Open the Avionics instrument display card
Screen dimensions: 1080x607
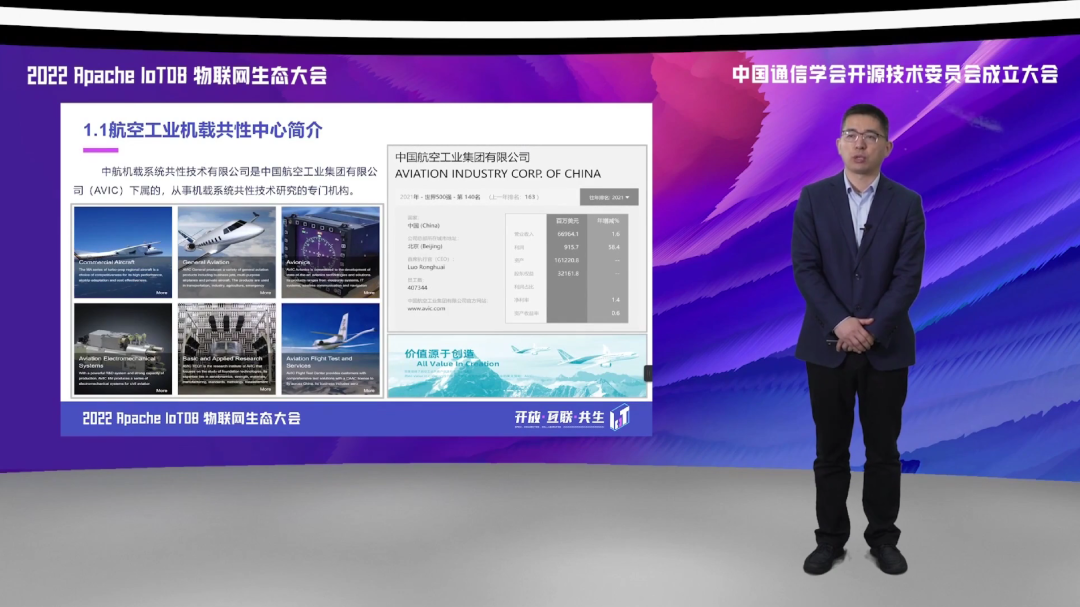(331, 252)
